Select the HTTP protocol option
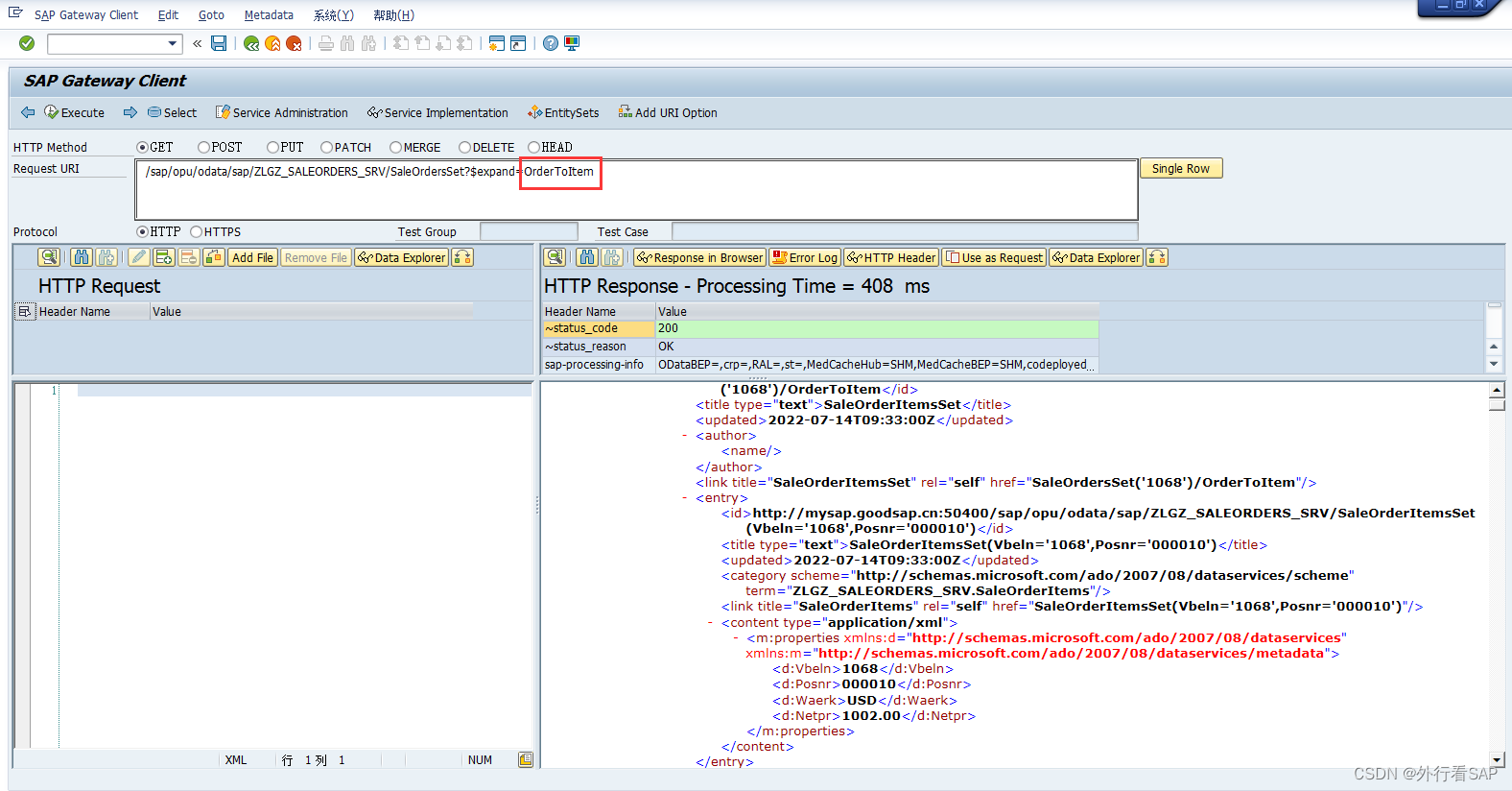 (142, 231)
